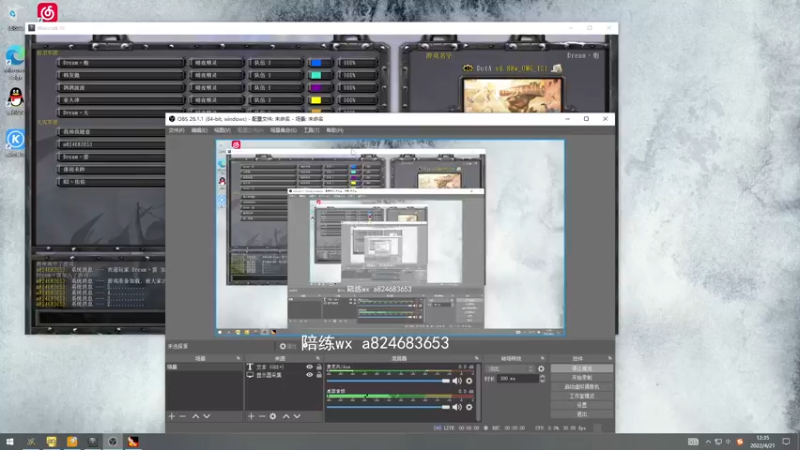
Task: Open the scene transition type dropdown
Action: 510,368
